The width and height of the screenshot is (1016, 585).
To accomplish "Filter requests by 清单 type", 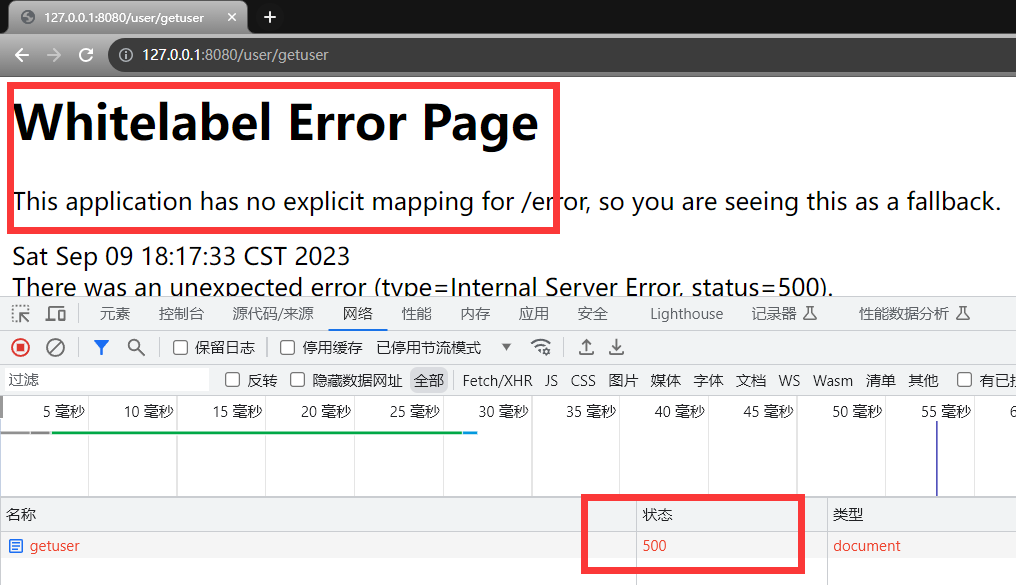I will coord(881,381).
